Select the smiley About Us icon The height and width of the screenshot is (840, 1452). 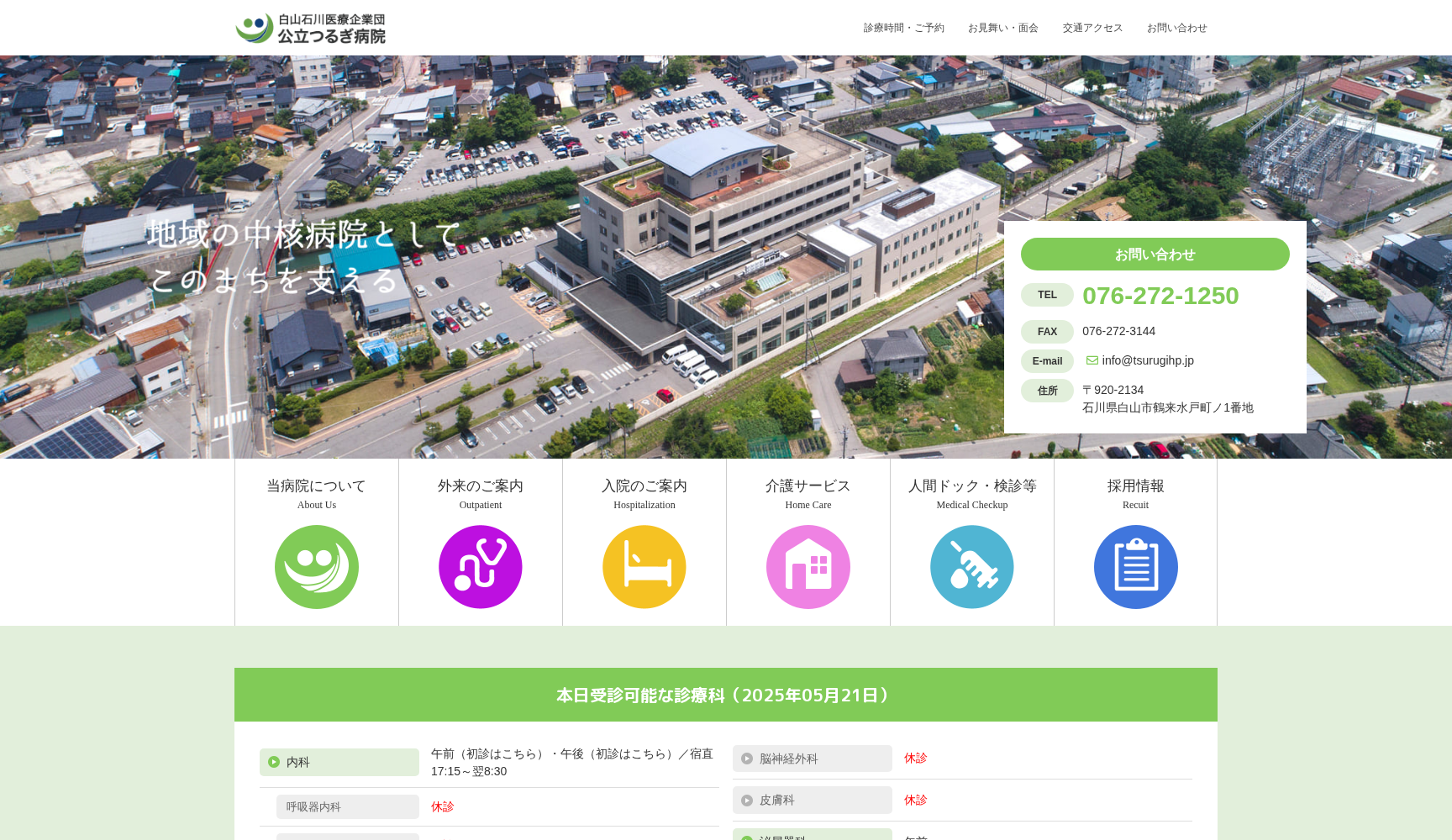click(x=316, y=566)
